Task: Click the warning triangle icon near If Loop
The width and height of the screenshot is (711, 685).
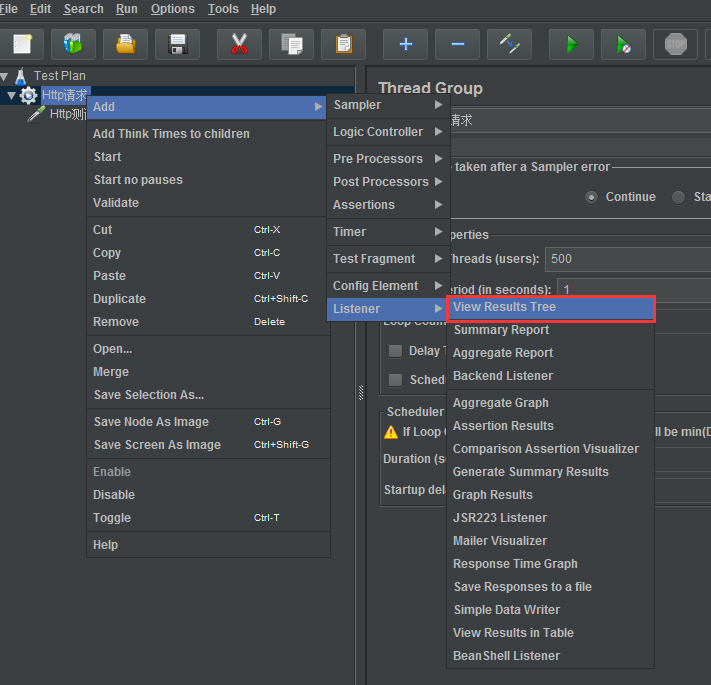Action: pos(391,432)
